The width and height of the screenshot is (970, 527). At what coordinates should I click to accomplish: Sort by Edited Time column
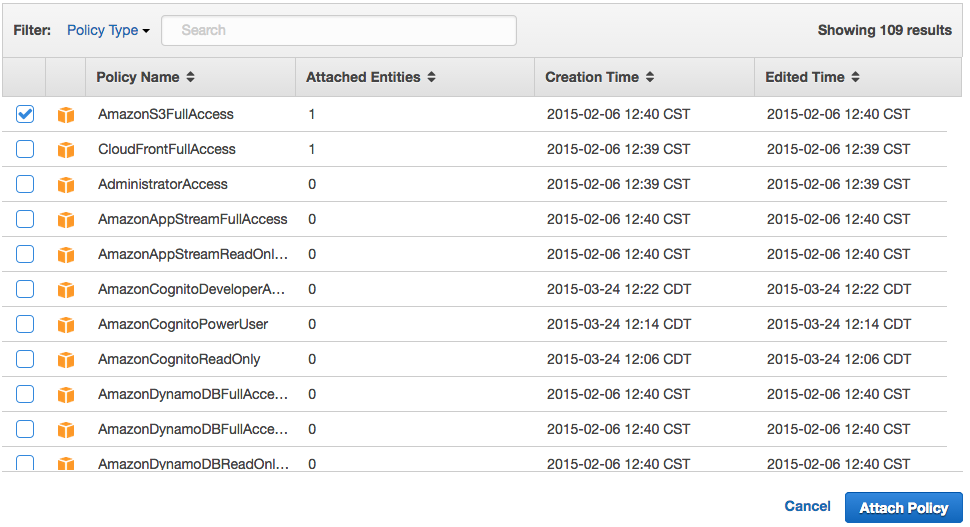point(812,77)
